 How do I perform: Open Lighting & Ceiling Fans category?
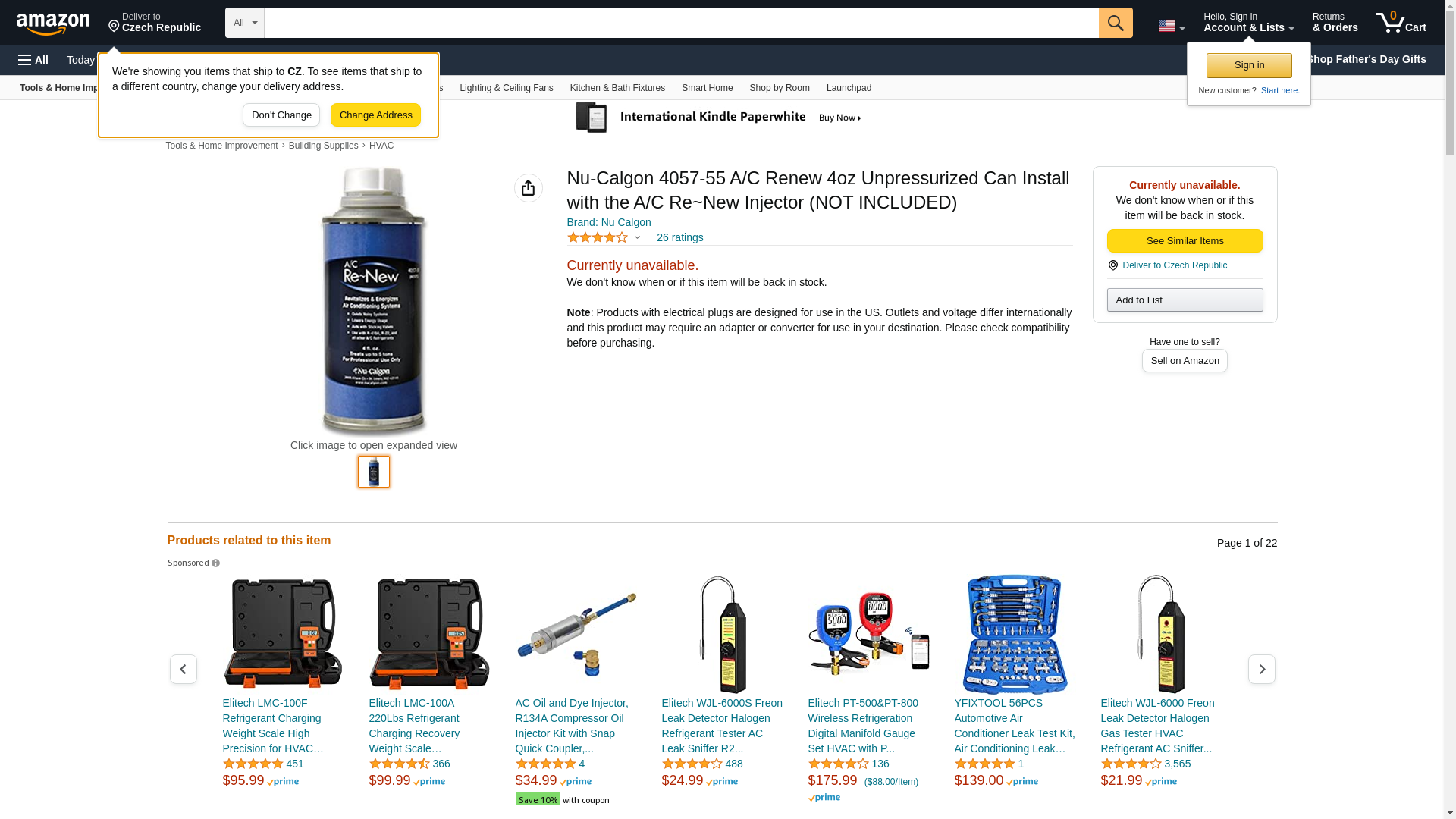pos(506,88)
